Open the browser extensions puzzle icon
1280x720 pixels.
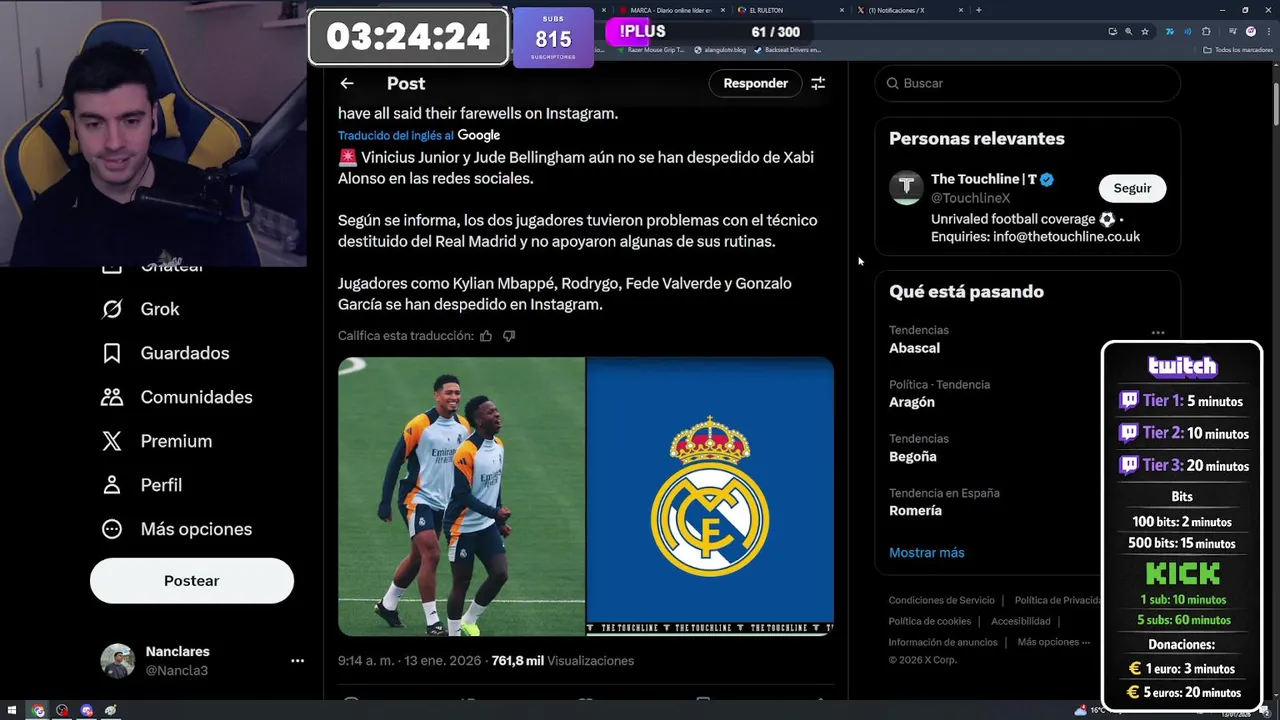(1206, 31)
